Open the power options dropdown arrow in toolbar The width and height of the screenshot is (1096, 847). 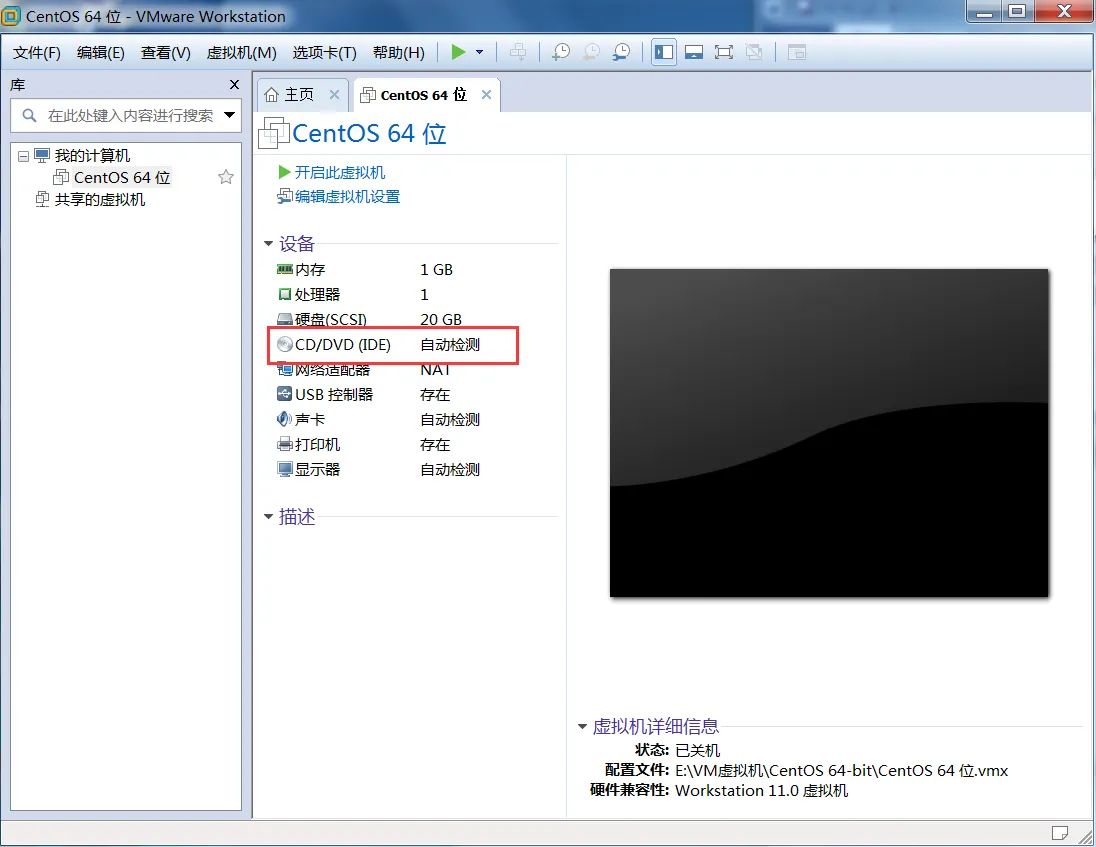[x=480, y=52]
